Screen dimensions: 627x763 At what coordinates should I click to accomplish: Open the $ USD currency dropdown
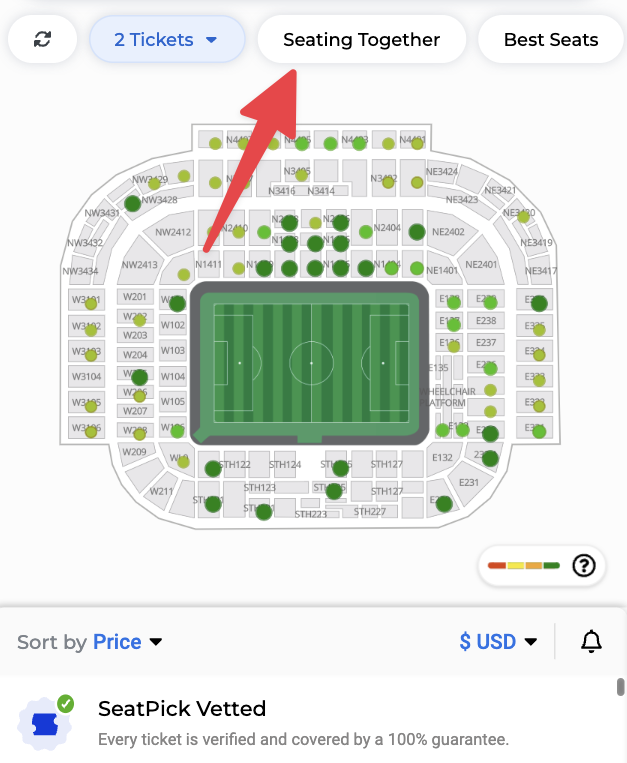[x=498, y=641]
